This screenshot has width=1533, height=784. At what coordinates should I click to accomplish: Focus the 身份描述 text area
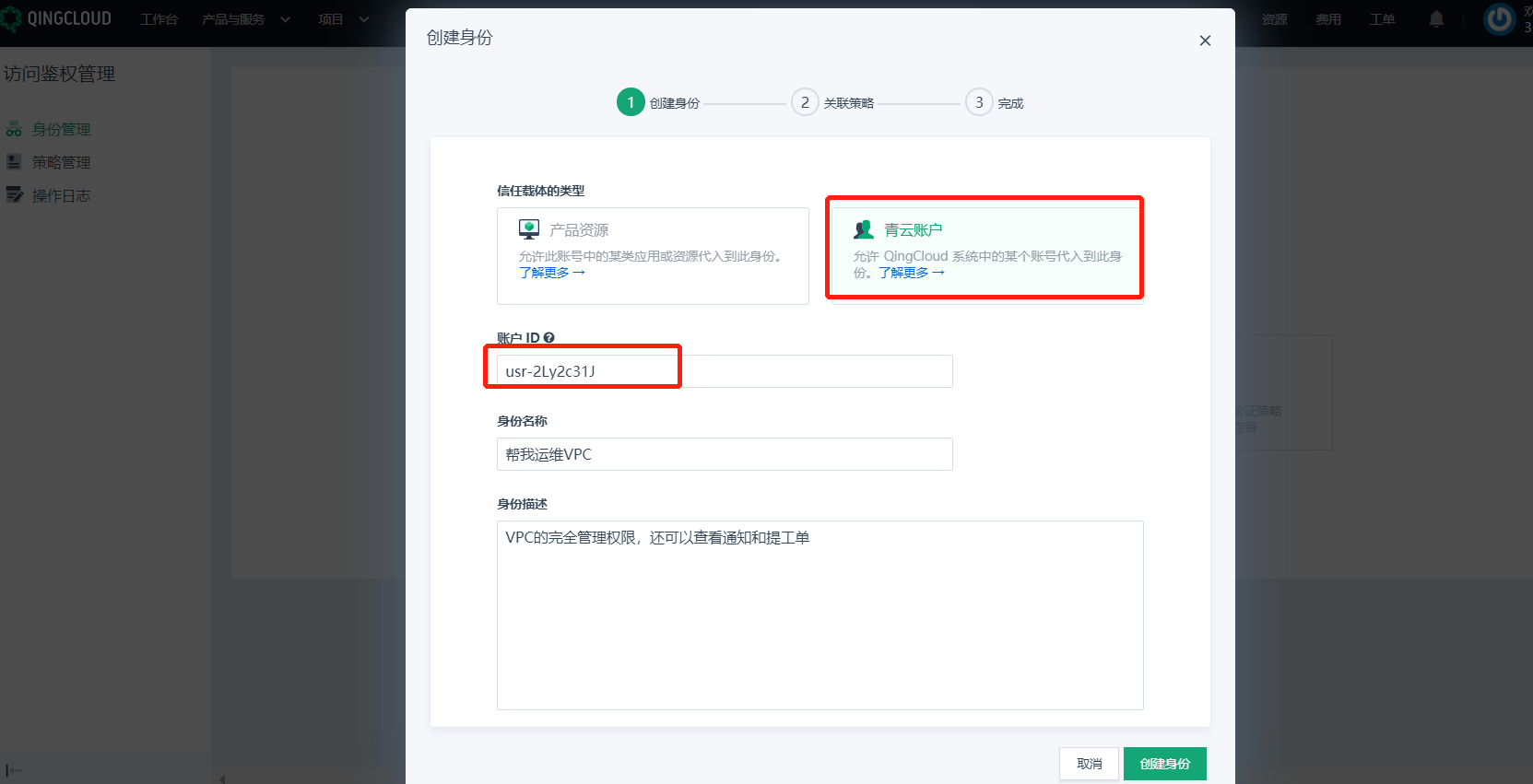tap(820, 615)
